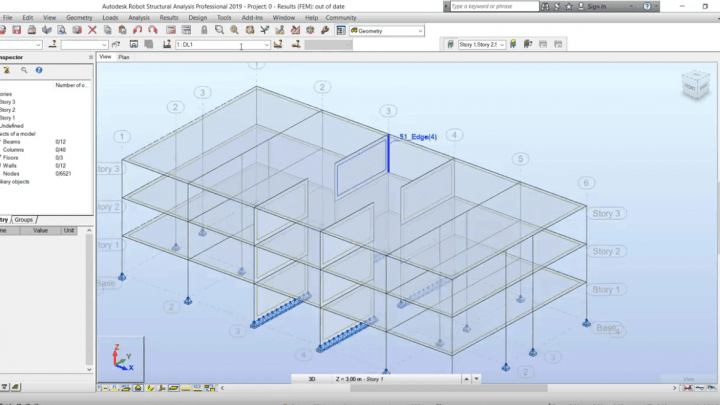Click the Redo red arrow icon
The height and width of the screenshot is (405, 720).
[x=152, y=30]
